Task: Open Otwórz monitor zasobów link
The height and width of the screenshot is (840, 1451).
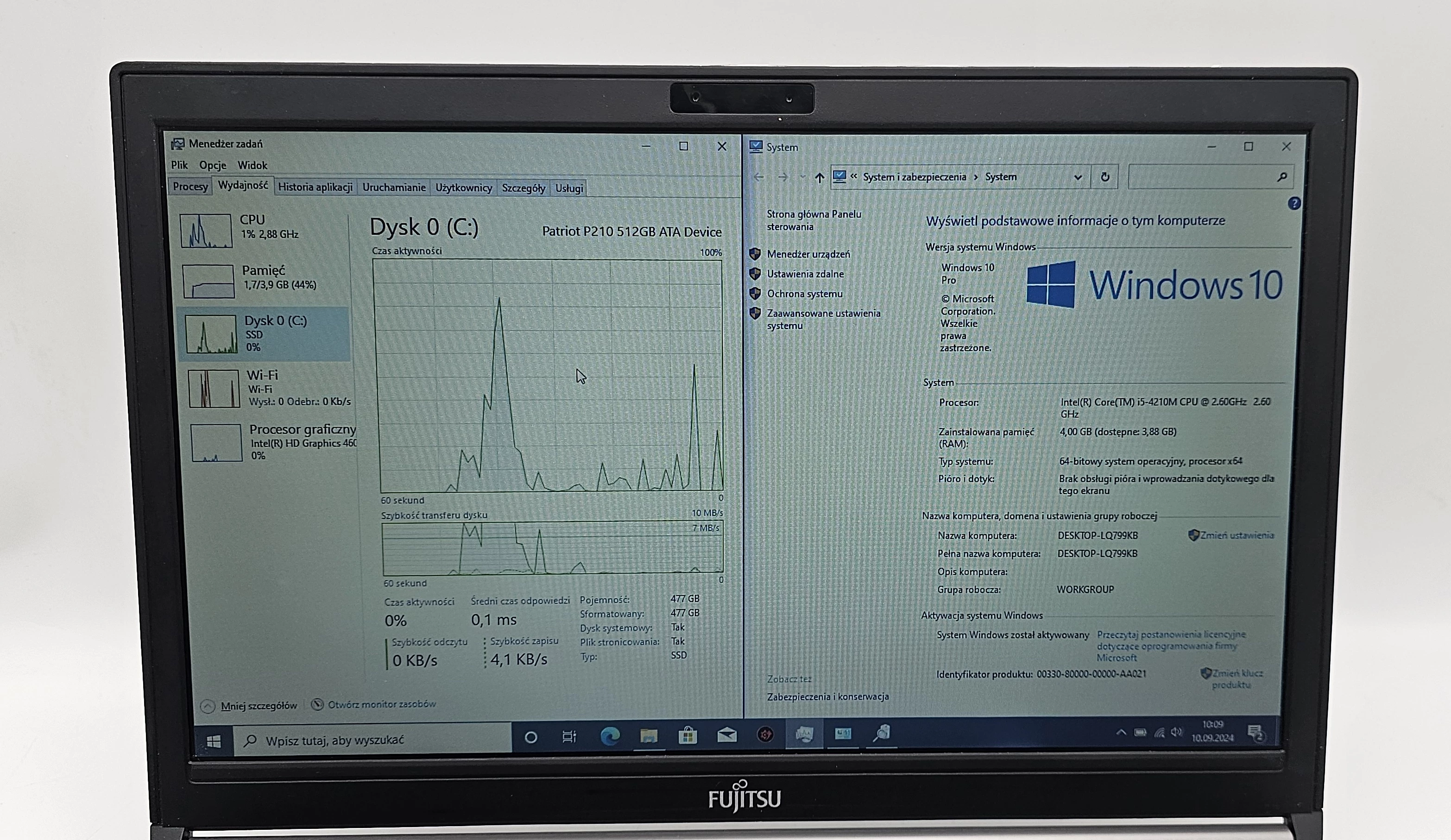Action: (x=374, y=704)
